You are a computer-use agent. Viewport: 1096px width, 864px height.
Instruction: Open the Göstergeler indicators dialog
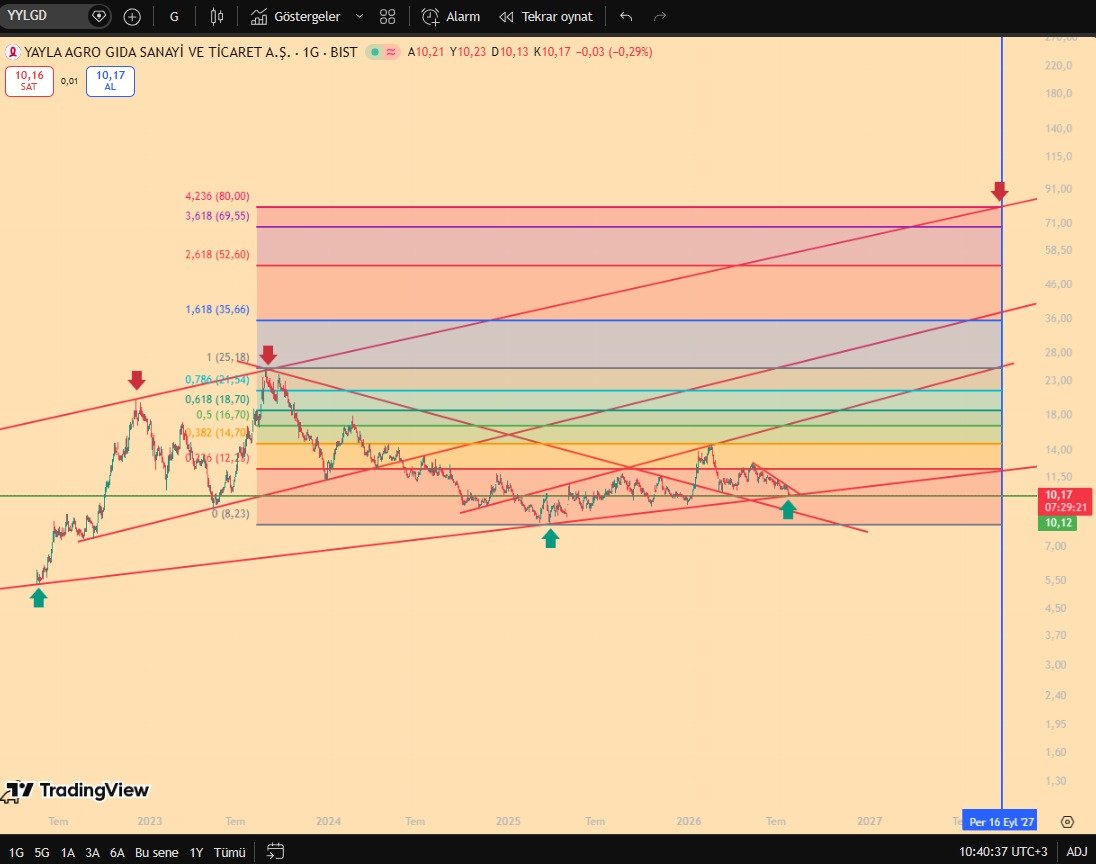pyautogui.click(x=296, y=17)
